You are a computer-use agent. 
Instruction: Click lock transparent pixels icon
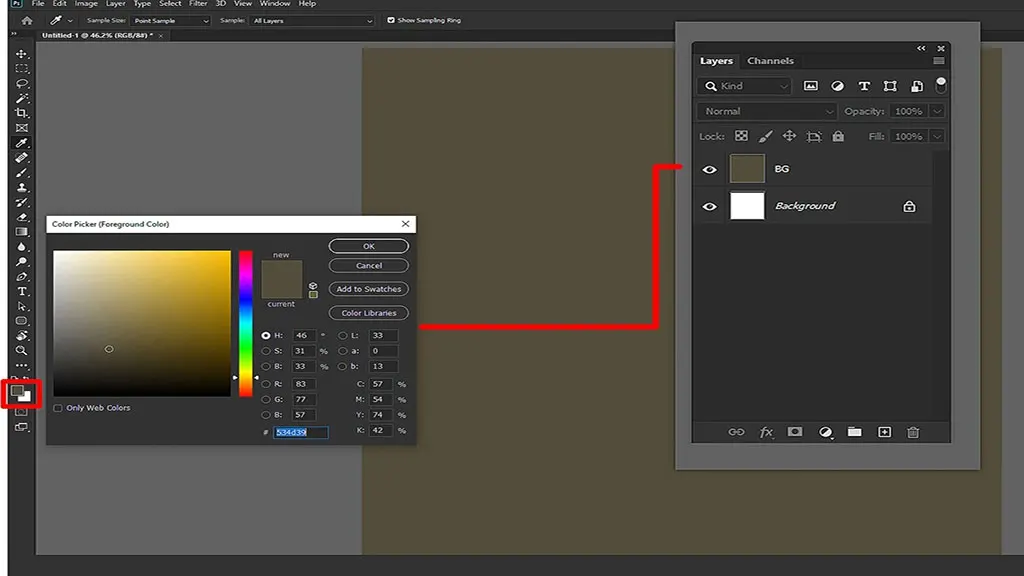[741, 136]
